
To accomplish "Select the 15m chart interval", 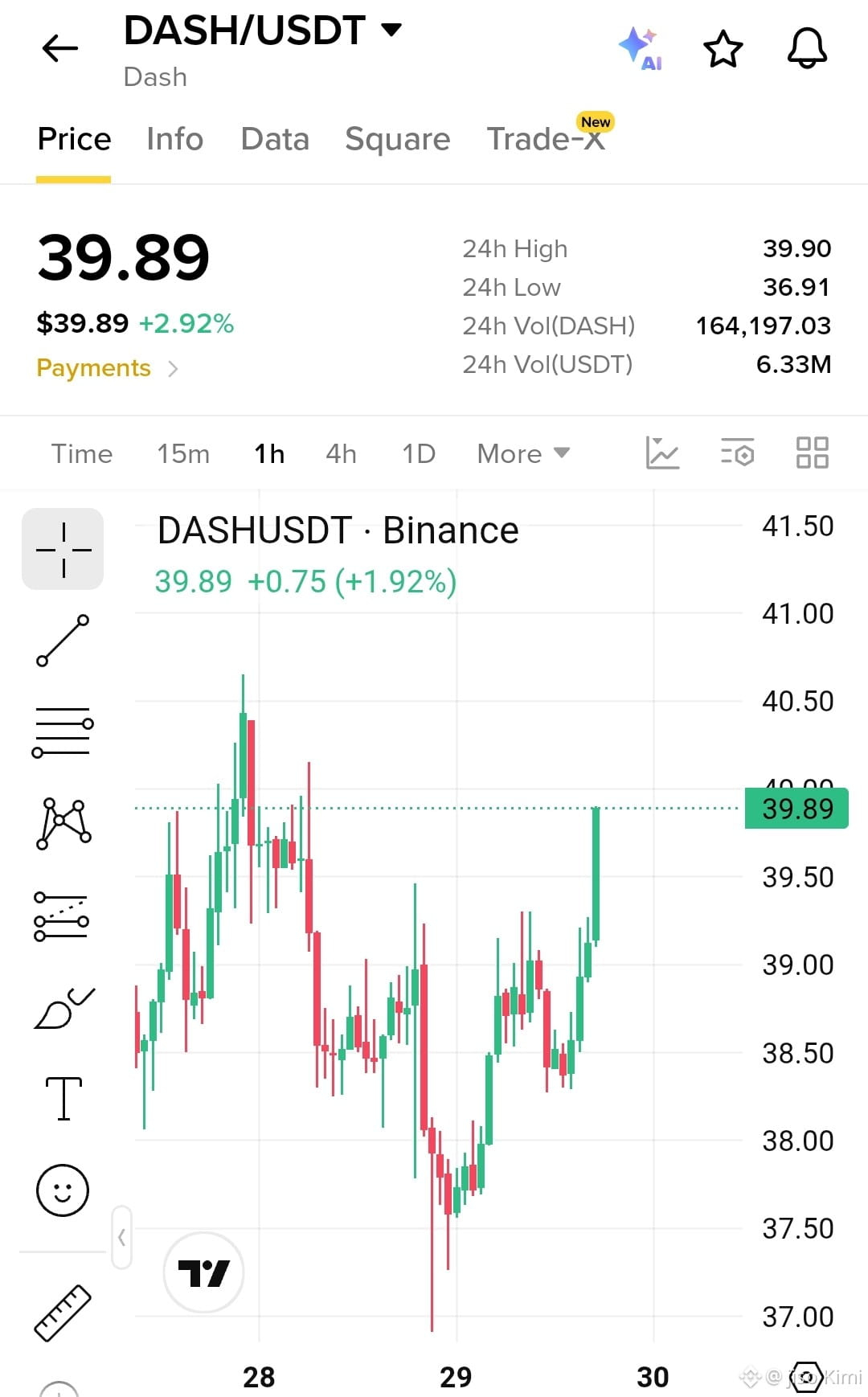I will click(x=183, y=453).
